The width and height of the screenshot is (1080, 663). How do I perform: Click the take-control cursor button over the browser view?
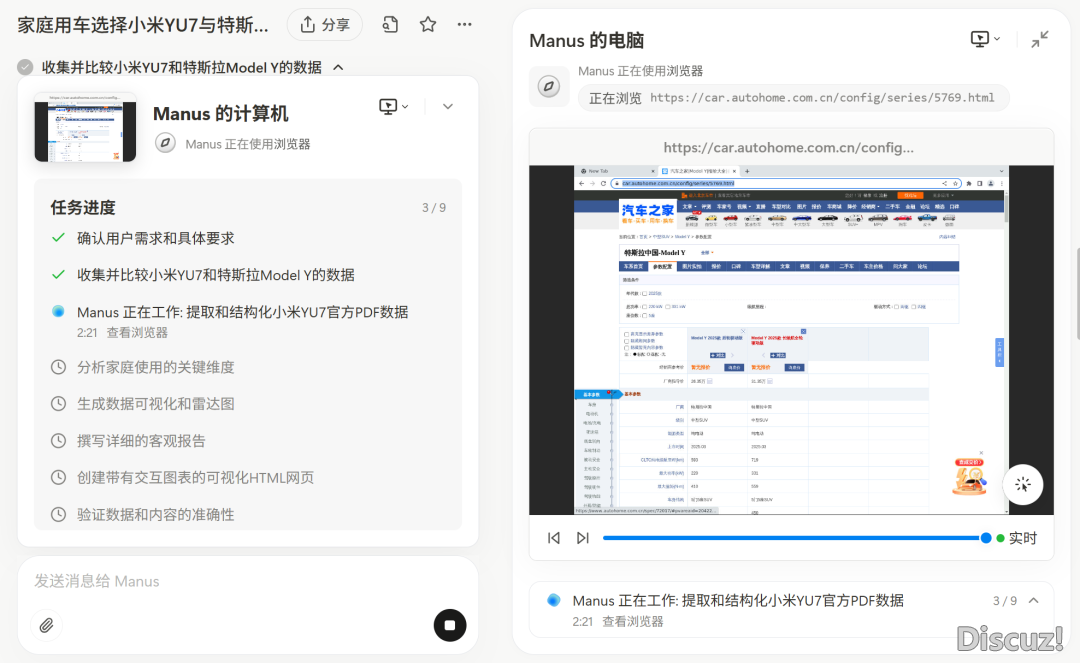[x=1023, y=485]
